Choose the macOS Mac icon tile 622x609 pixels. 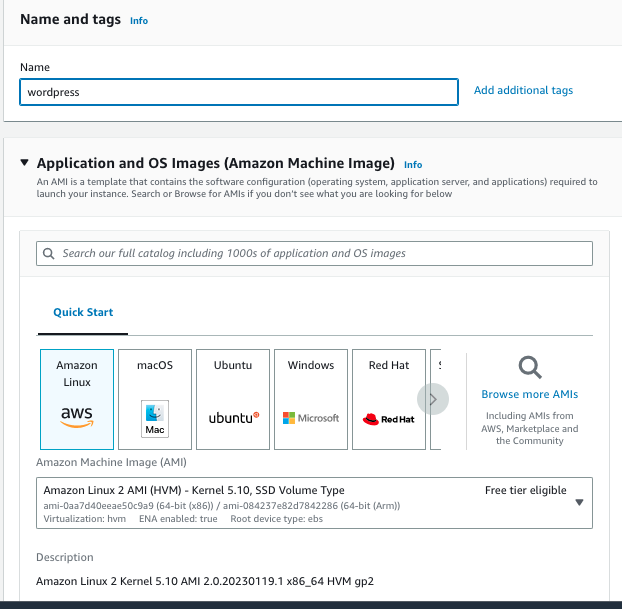point(155,399)
